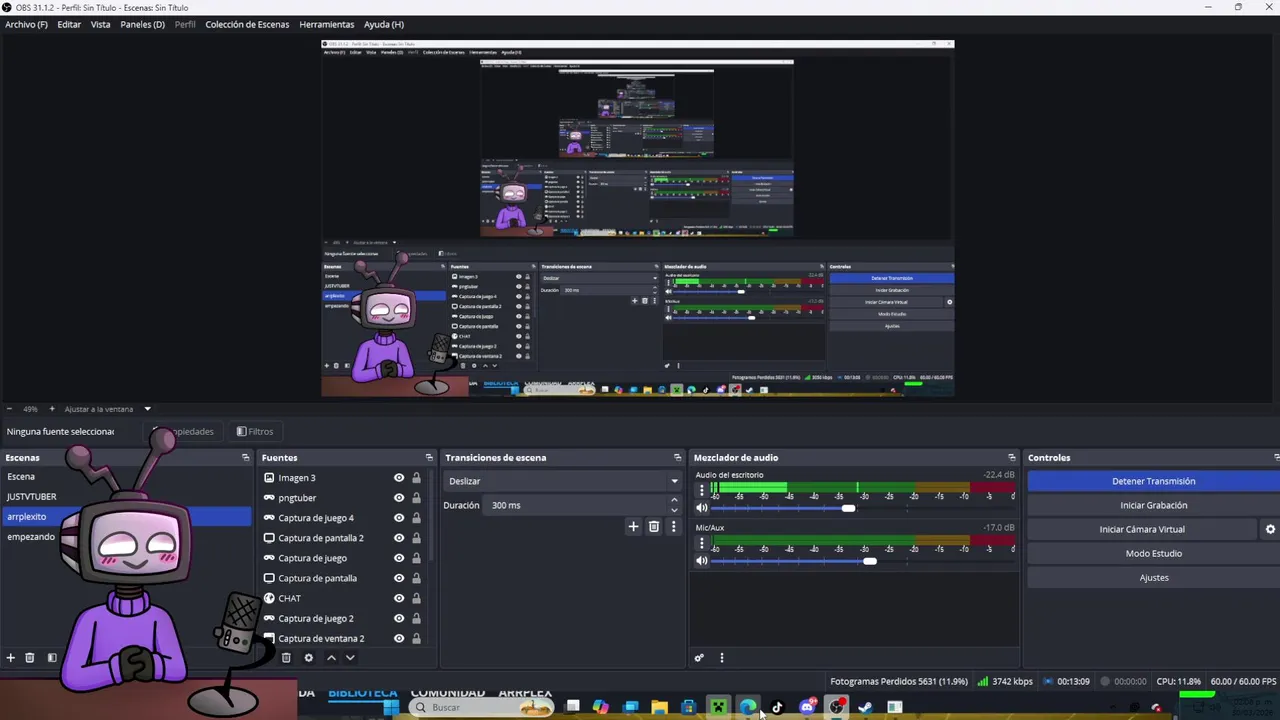This screenshot has width=1280, height=720.
Task: Open Ajustes from Controles panel
Action: pyautogui.click(x=1153, y=577)
